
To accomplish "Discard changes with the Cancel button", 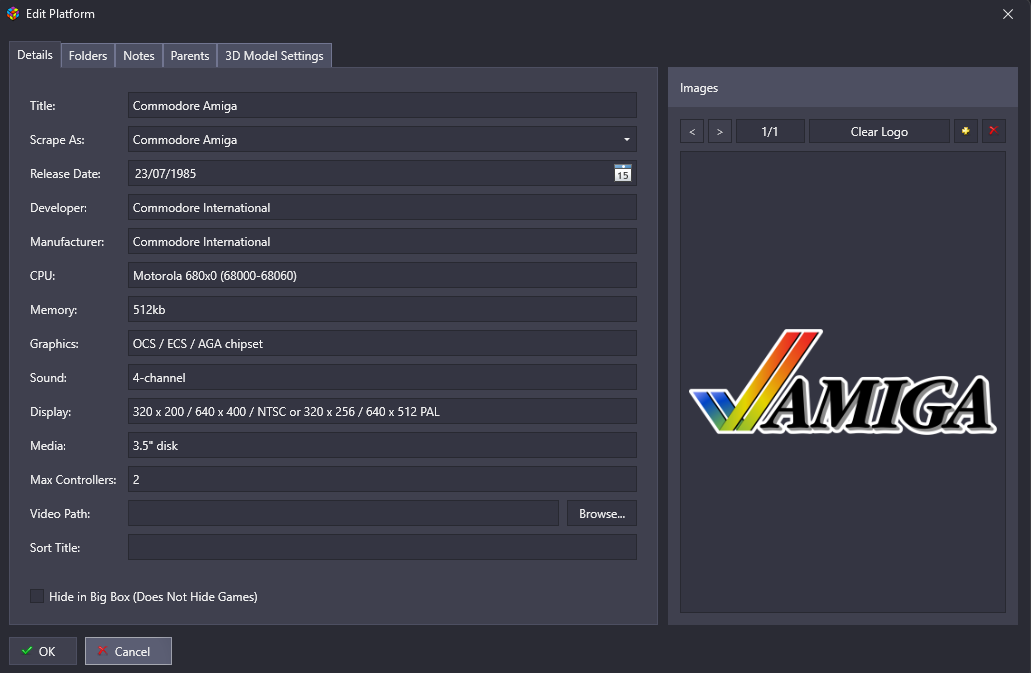I will pos(128,651).
